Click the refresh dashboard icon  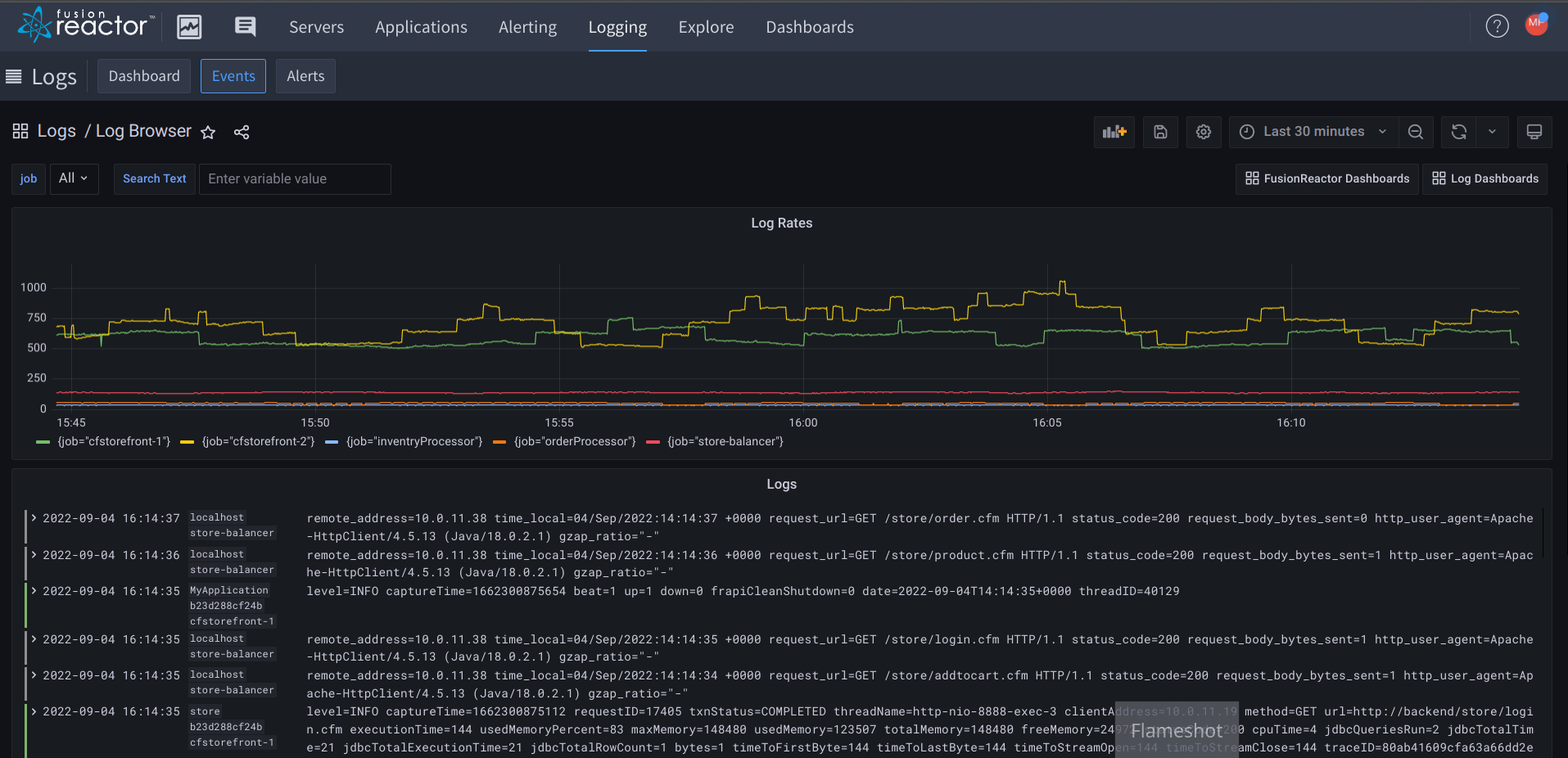click(x=1459, y=132)
